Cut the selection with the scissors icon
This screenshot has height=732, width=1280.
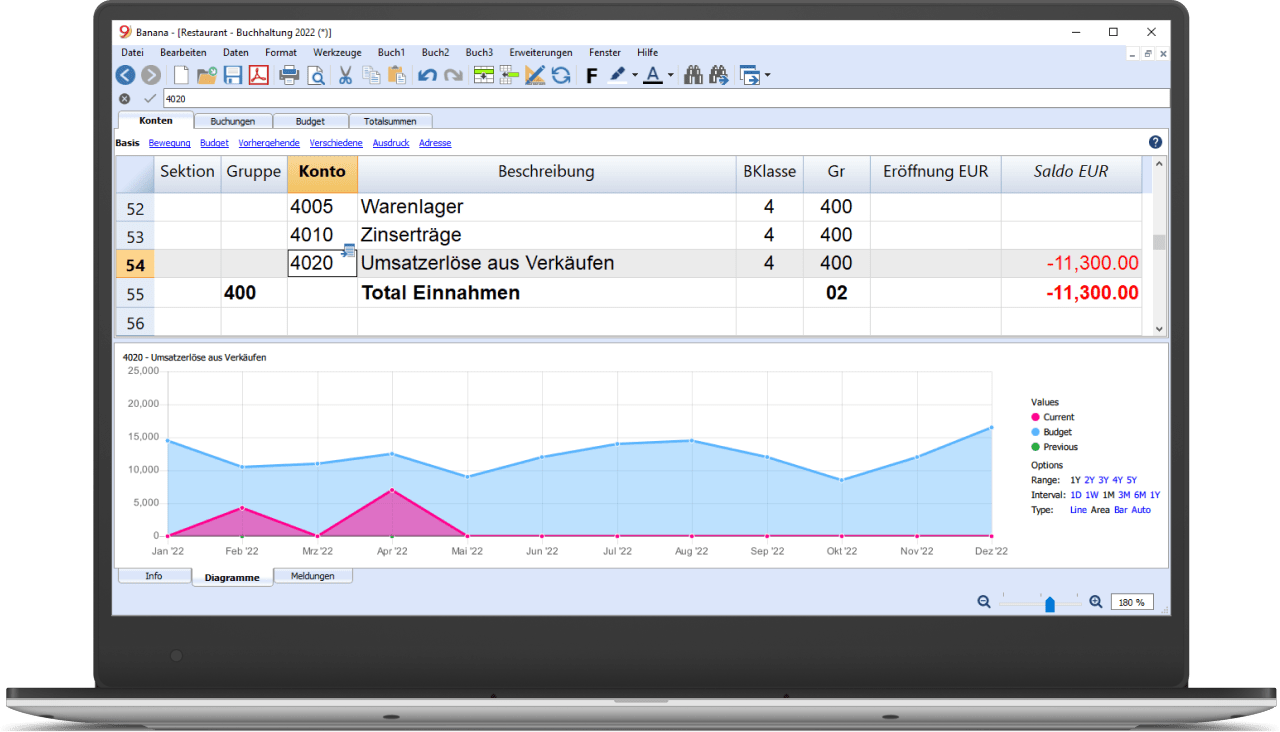(x=345, y=75)
